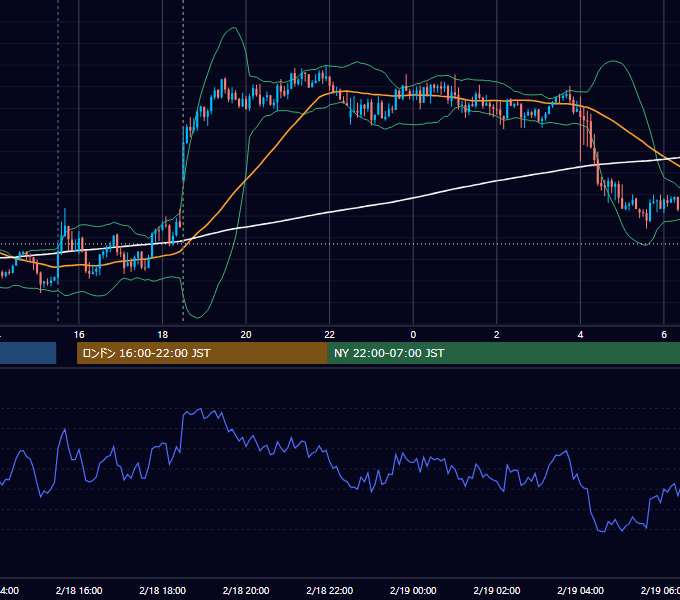Image resolution: width=680 pixels, height=600 pixels.
Task: Click the 2/19 02:00 date label
Action: tap(497, 590)
